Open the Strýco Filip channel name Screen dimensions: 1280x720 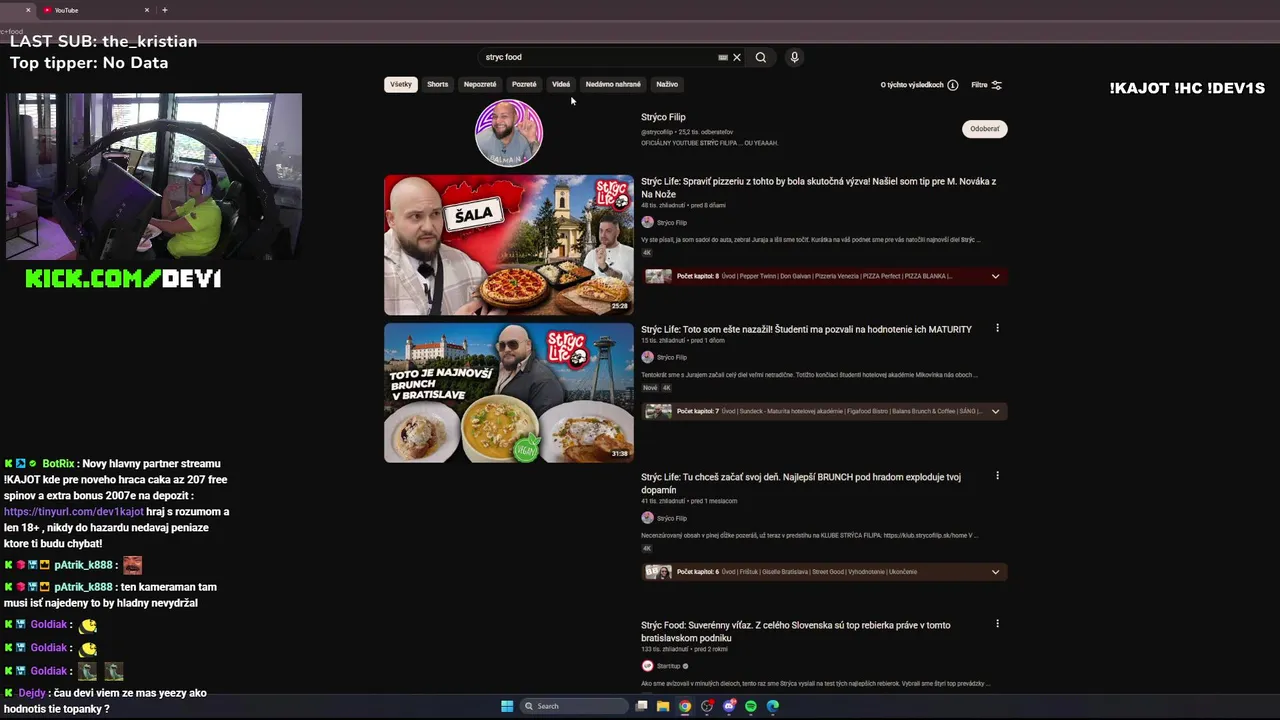(x=663, y=117)
